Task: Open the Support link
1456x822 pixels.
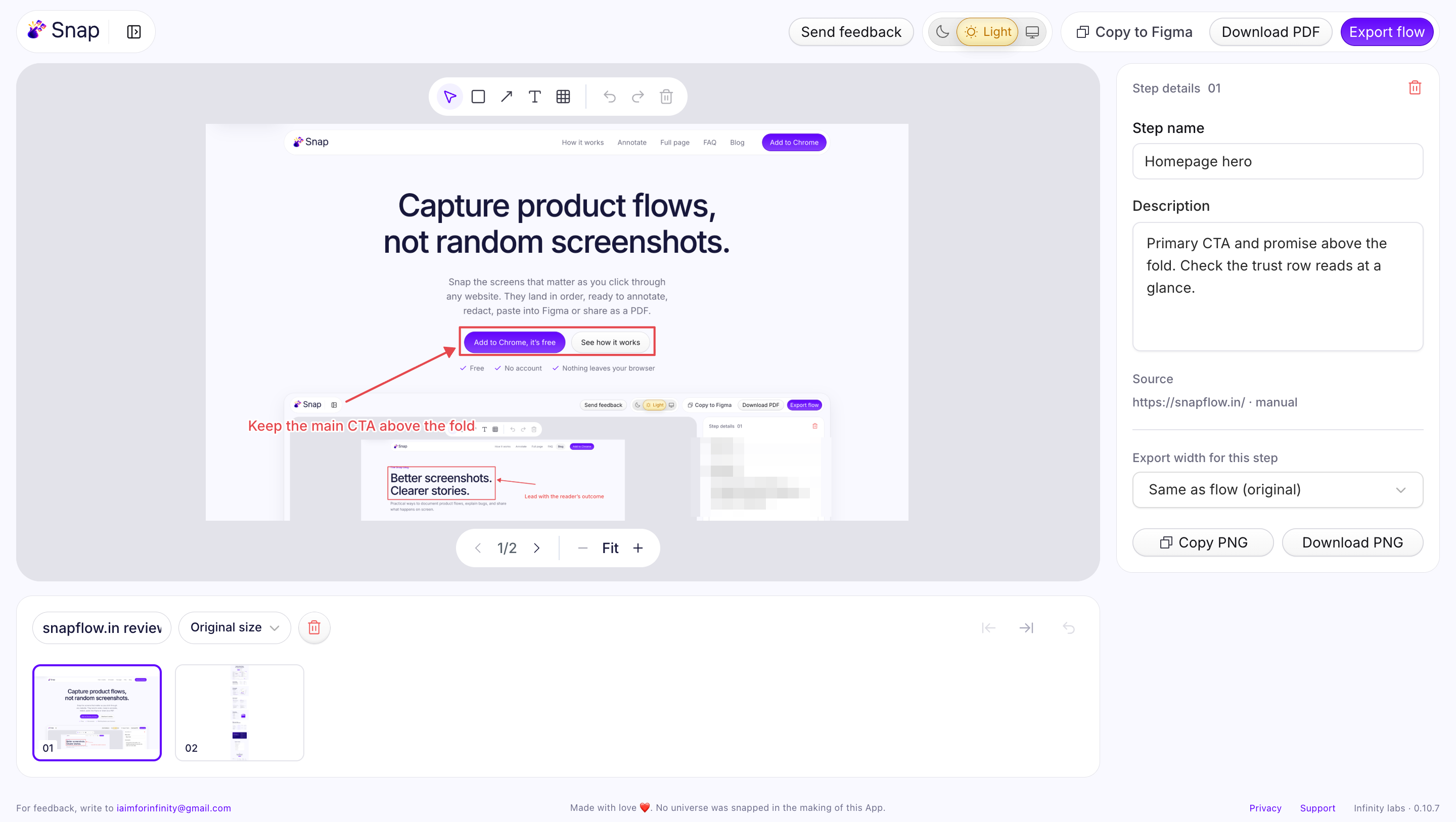Action: click(1317, 808)
